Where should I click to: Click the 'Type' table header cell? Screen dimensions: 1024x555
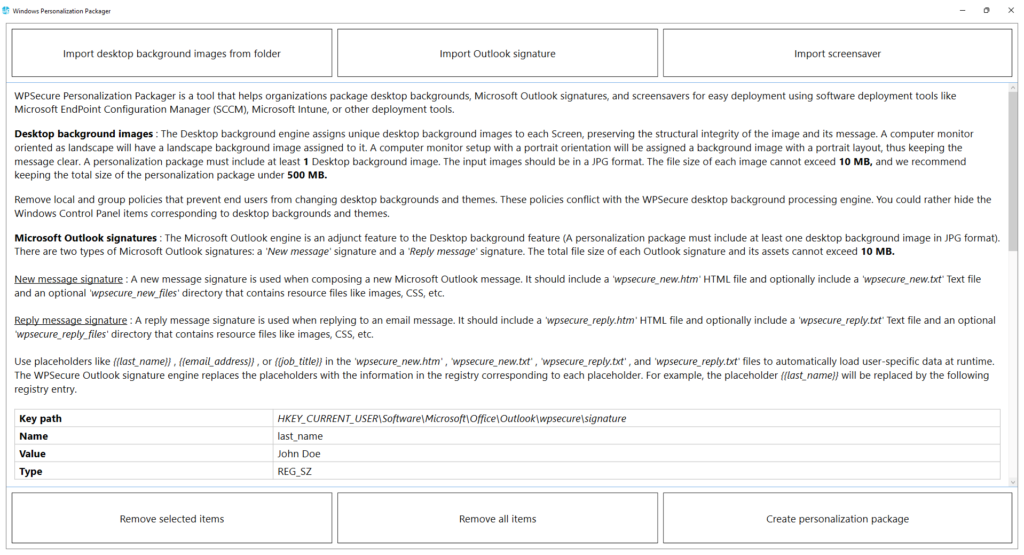click(144, 471)
